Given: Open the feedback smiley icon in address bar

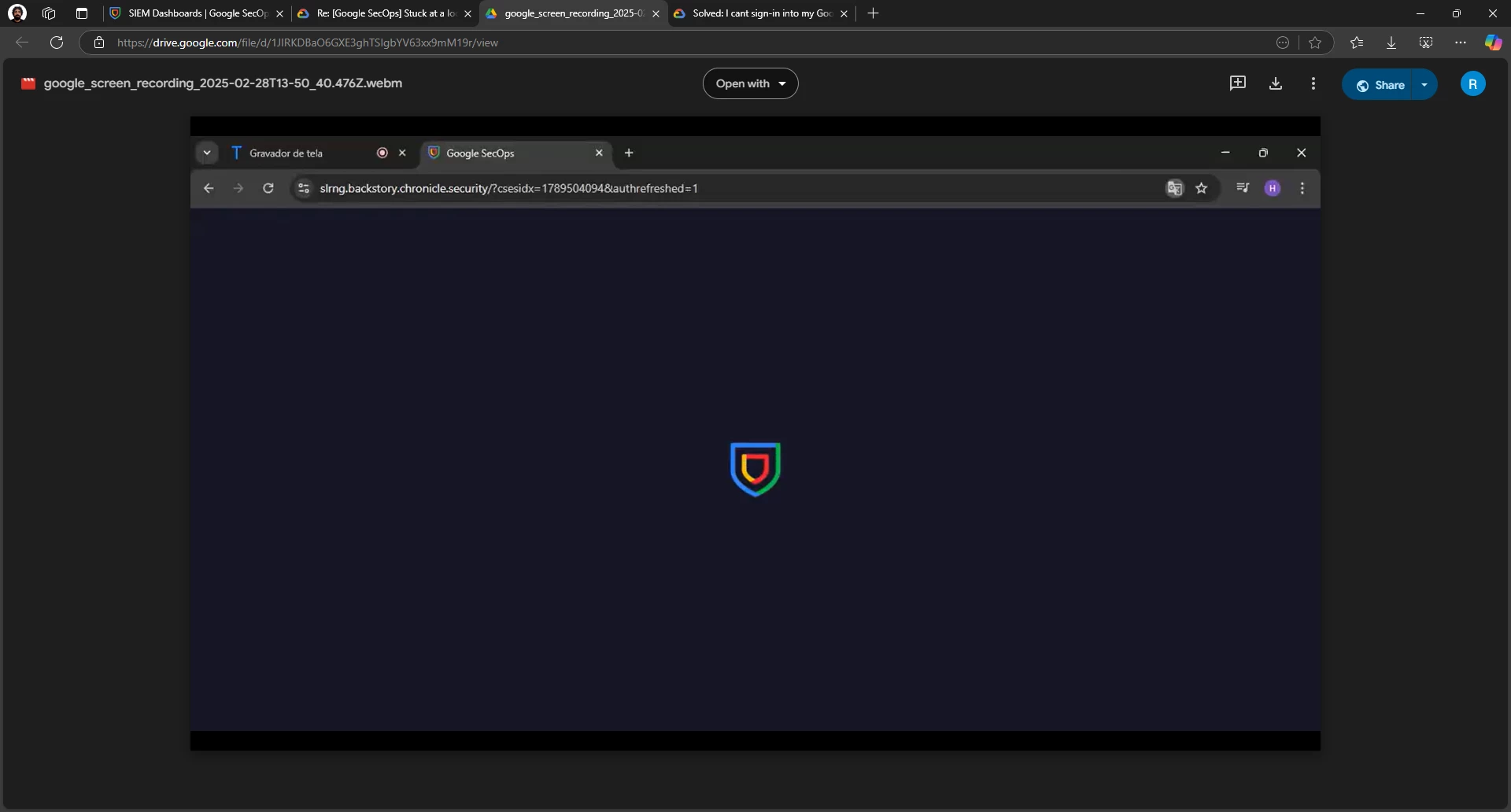Looking at the screenshot, I should coord(1283,42).
